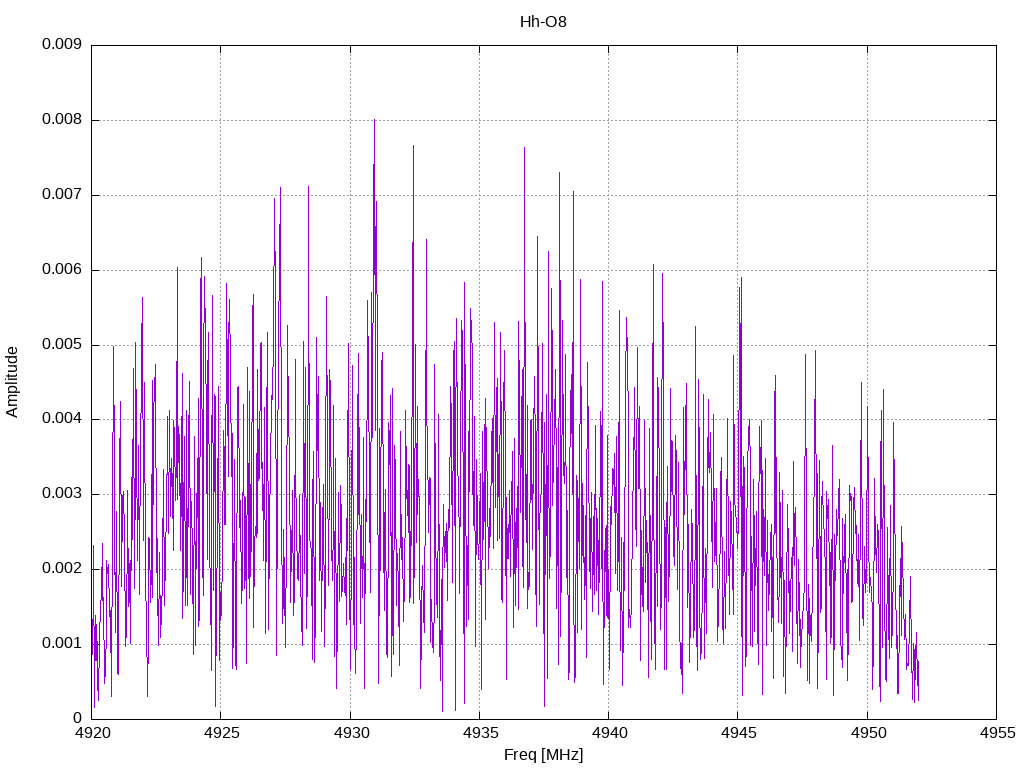Click the 0.002 y-axis tick label
Image resolution: width=1024 pixels, height=768 pixels.
coord(62,568)
